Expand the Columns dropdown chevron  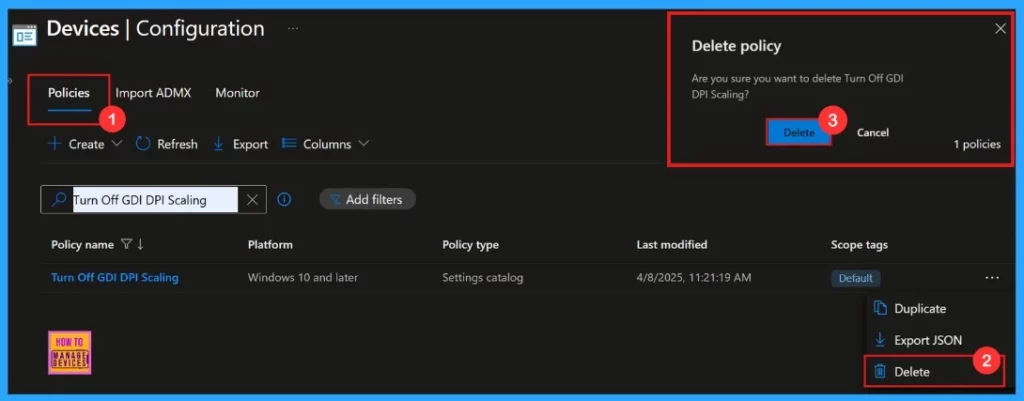(x=363, y=144)
